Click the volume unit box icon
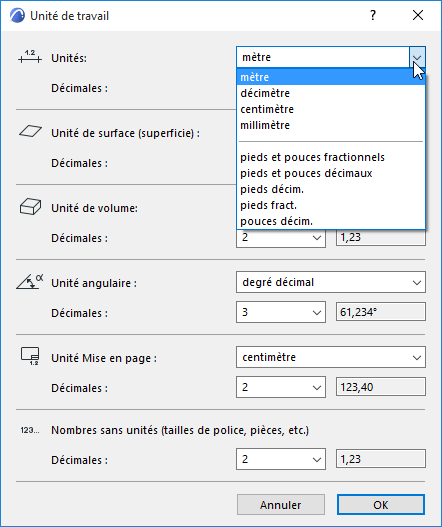This screenshot has height=527, width=442. 30,206
